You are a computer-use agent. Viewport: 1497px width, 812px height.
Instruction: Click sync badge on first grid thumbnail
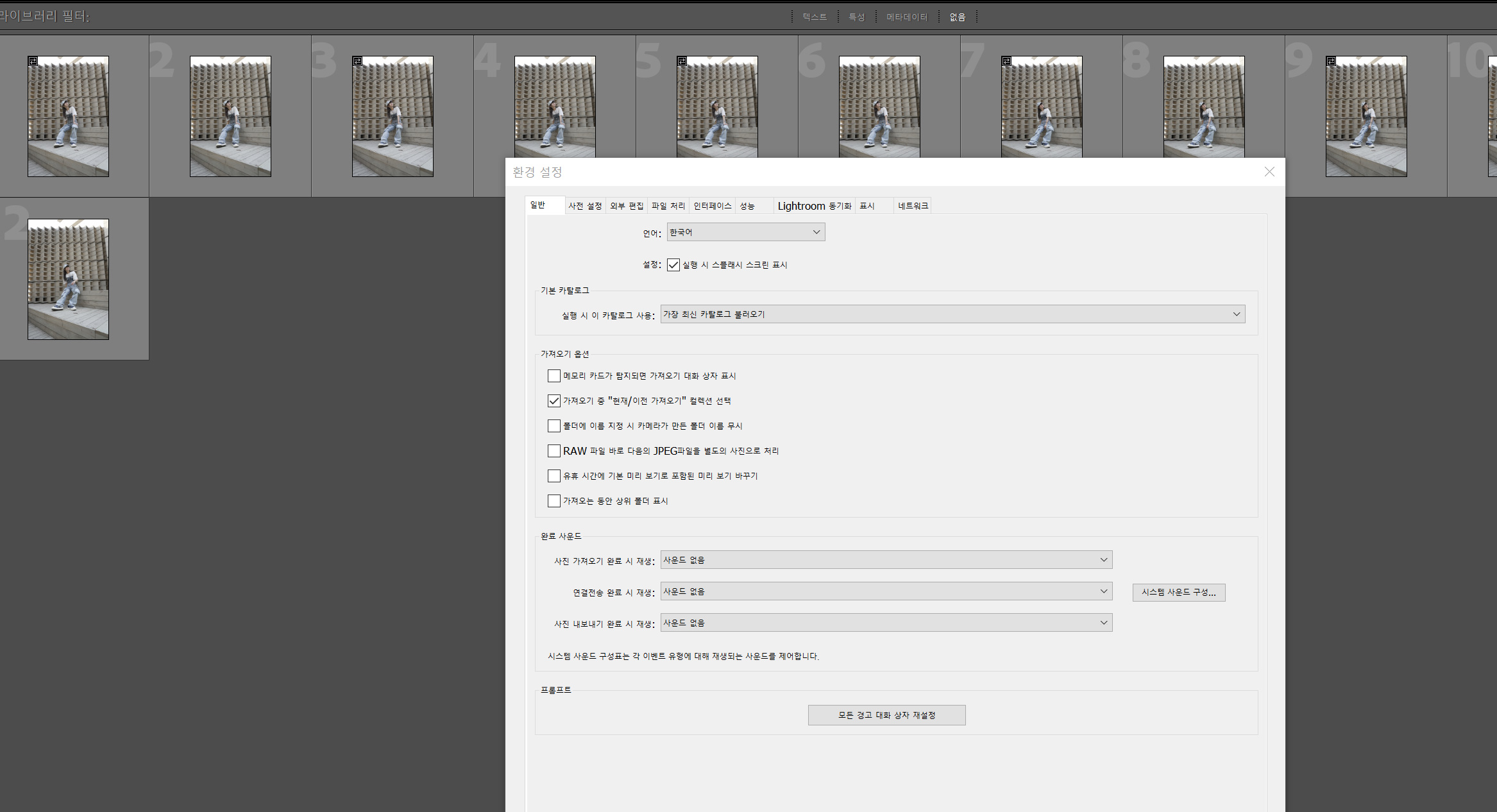click(33, 61)
